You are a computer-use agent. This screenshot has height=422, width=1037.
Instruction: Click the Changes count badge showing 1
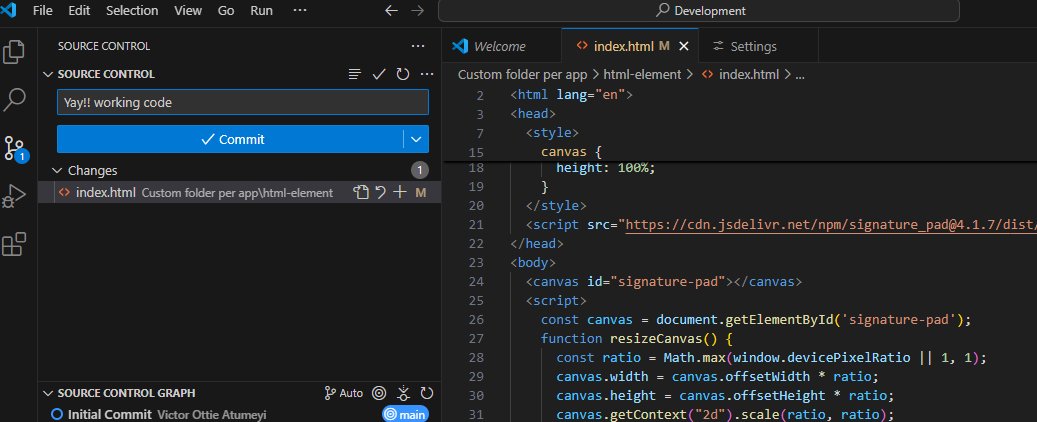[419, 171]
